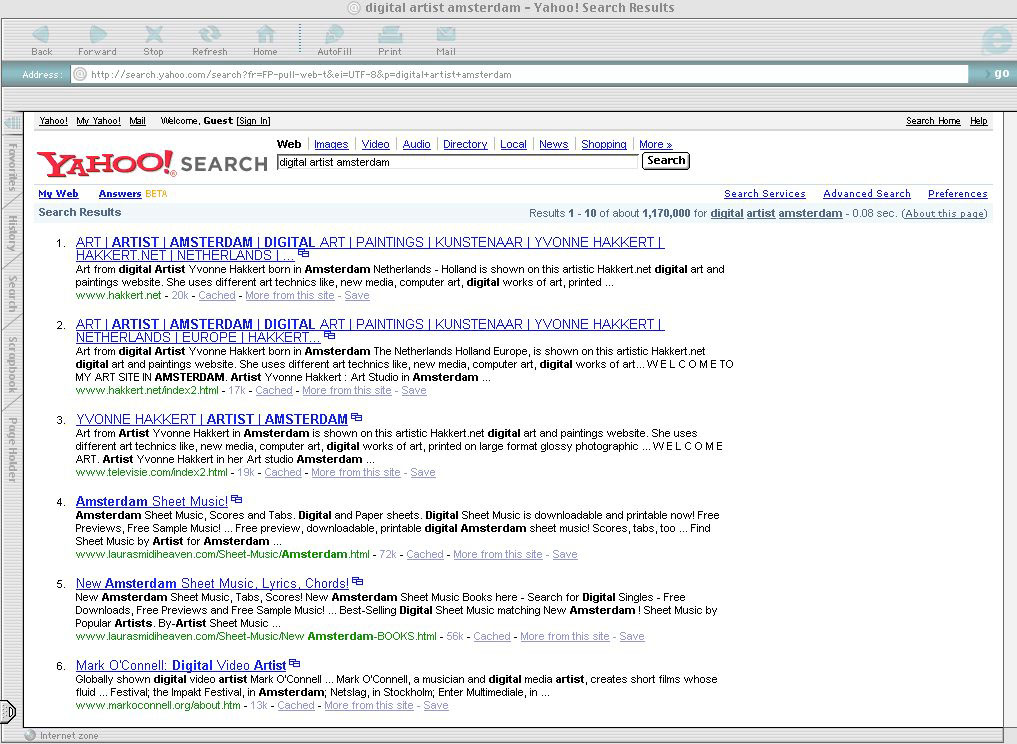Click the 'www.hakkert.net' green URL text
Screen dimensions: 1017x744
pos(118,295)
